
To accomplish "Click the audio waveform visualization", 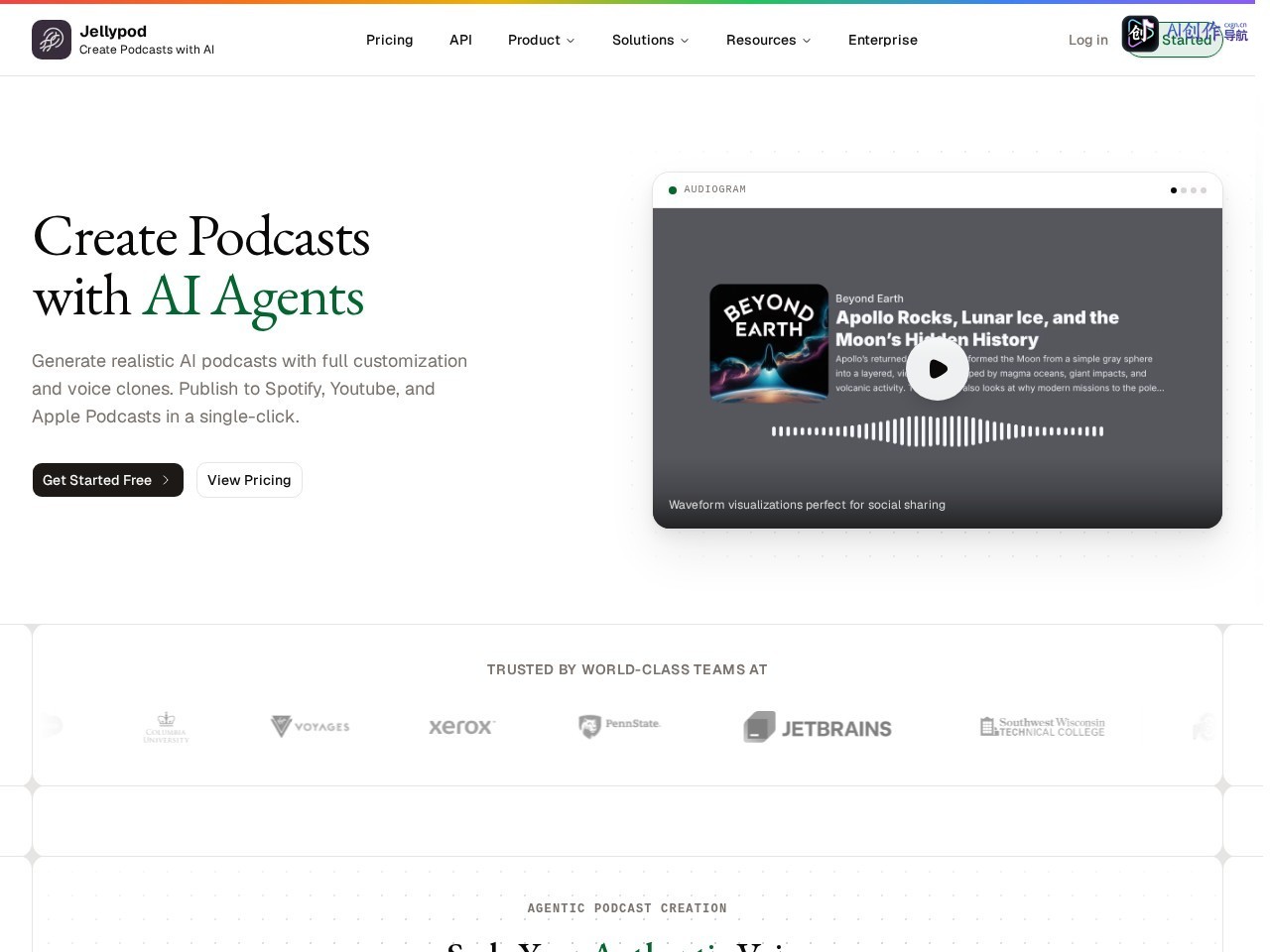I will 938,431.
